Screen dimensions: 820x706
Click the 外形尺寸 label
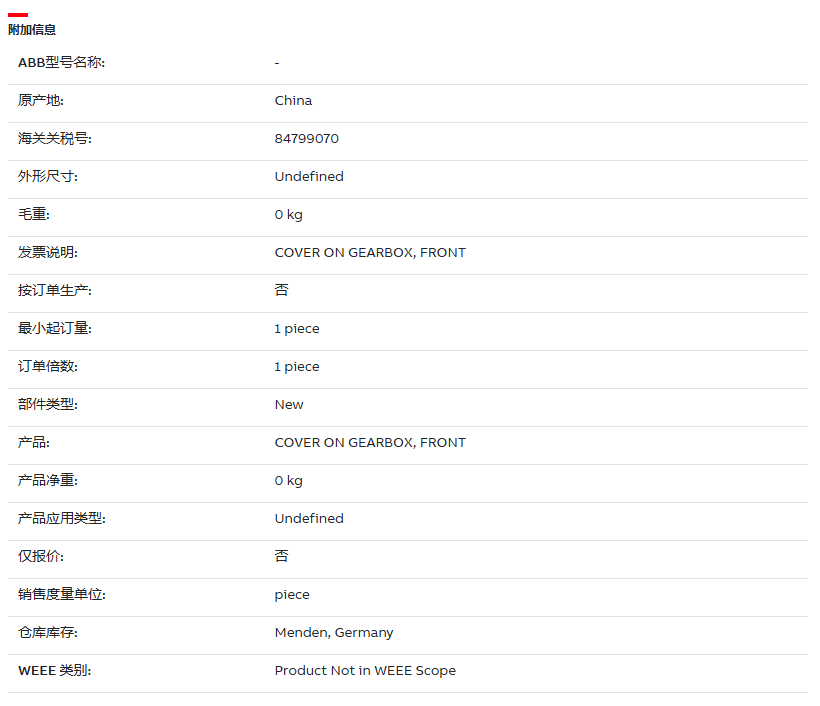coord(48,177)
